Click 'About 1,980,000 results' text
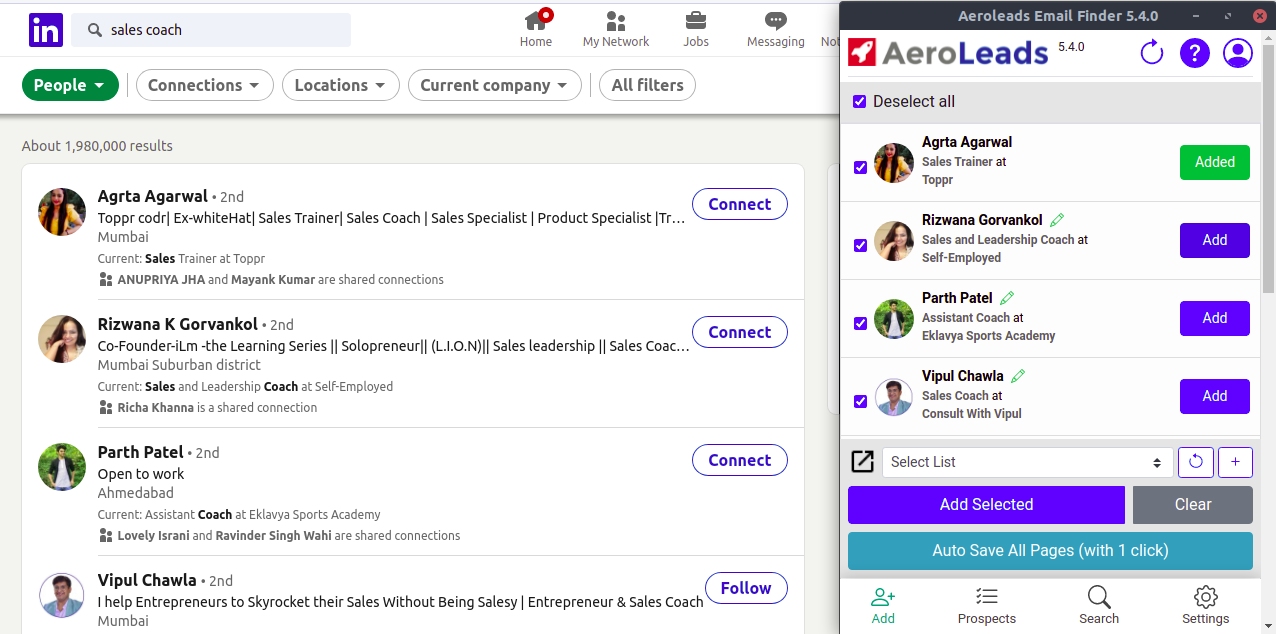This screenshot has width=1276, height=634. pyautogui.click(x=97, y=146)
